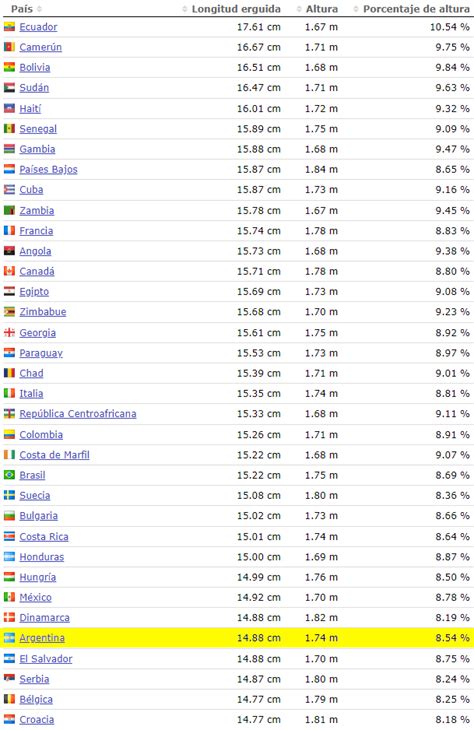This screenshot has height=730, width=474.
Task: Follow the Croacia link
Action: [37, 720]
